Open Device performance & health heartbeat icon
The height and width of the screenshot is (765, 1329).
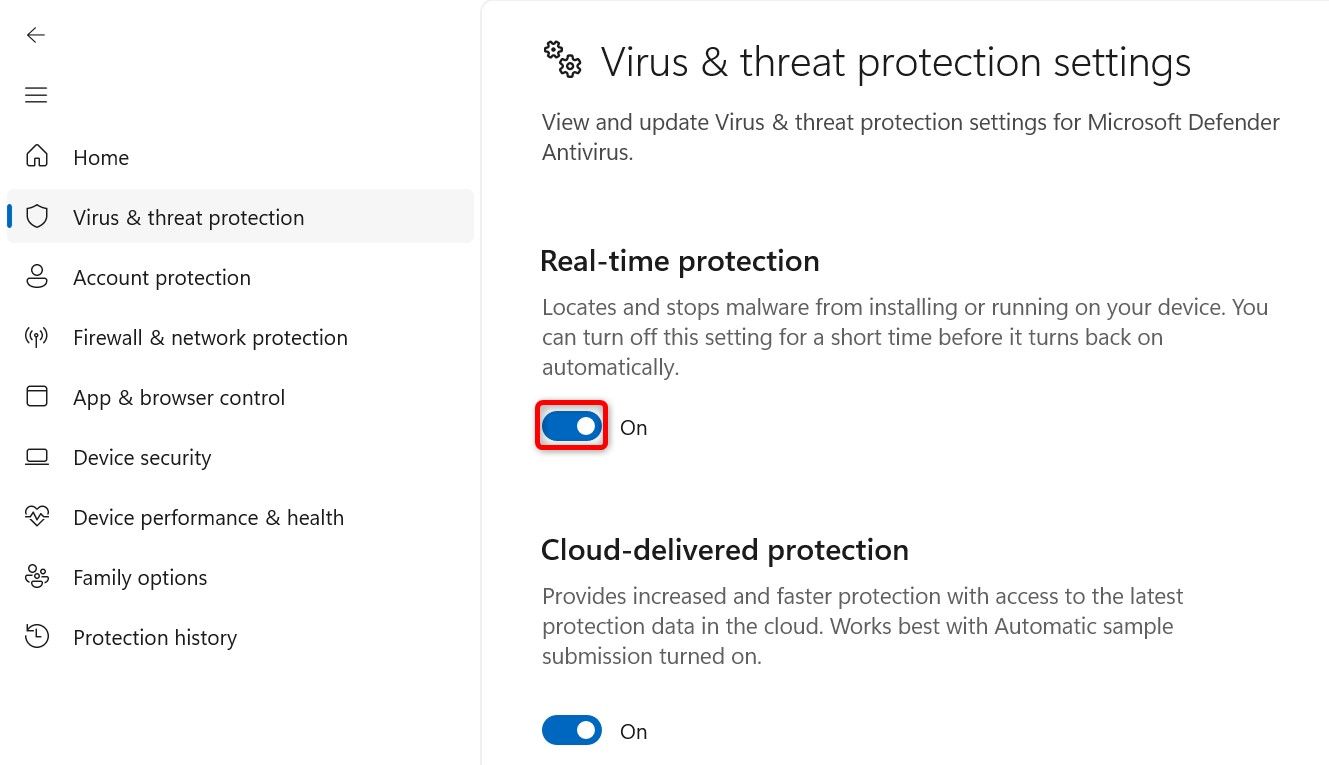(36, 517)
